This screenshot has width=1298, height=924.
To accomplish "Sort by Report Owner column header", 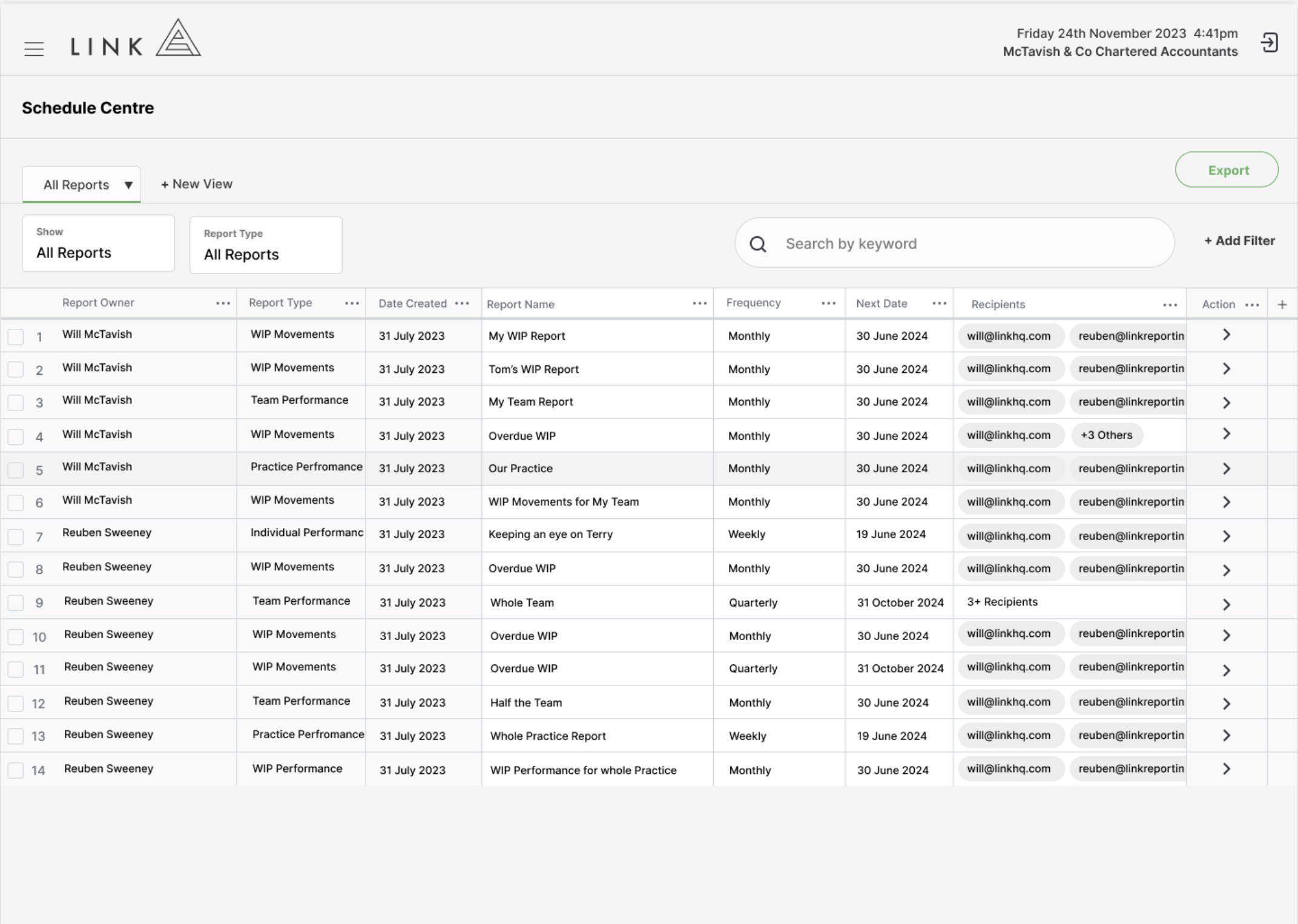I will pos(98,303).
